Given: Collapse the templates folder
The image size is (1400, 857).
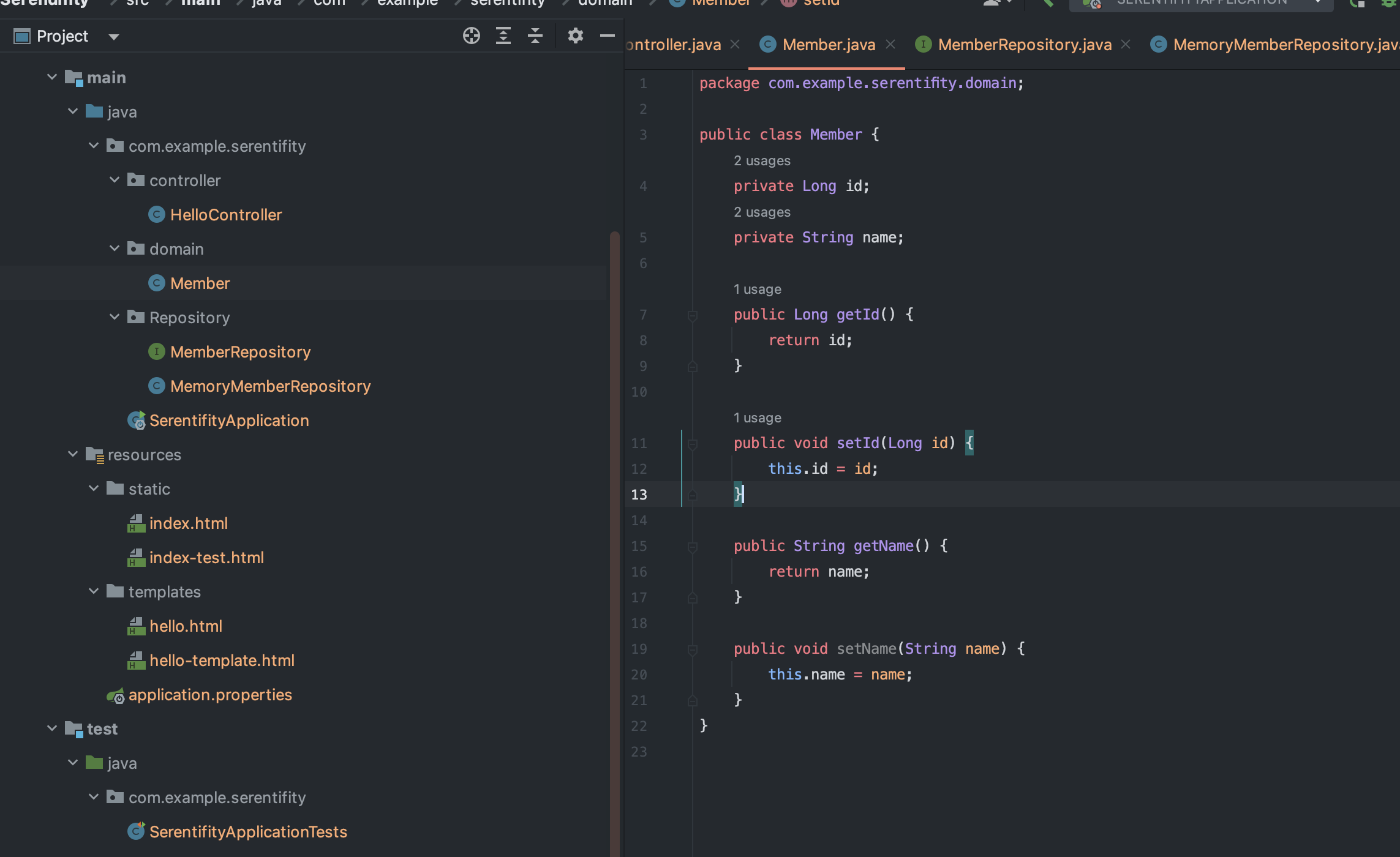Looking at the screenshot, I should click(94, 591).
